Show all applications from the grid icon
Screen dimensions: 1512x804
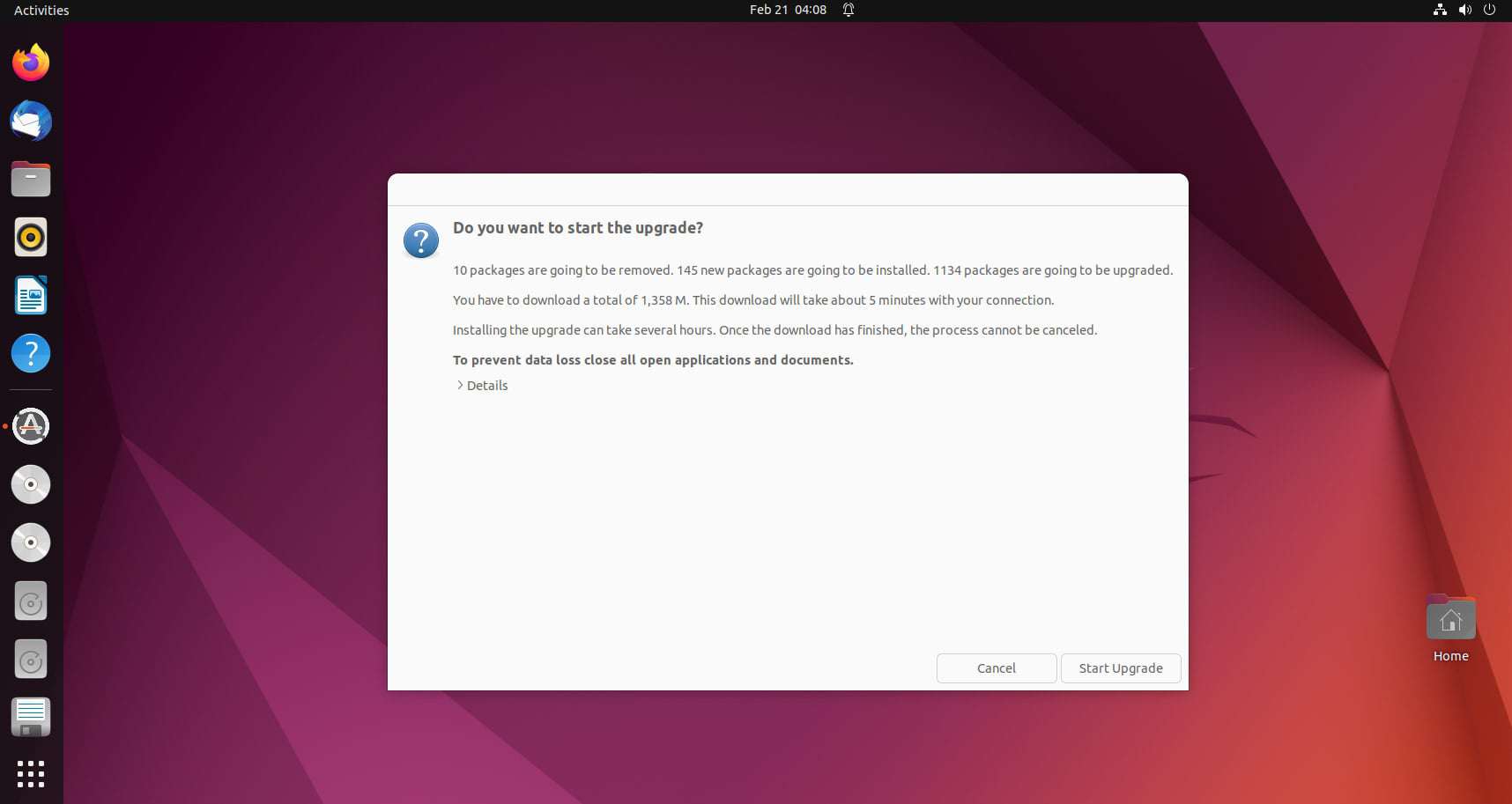tap(30, 774)
